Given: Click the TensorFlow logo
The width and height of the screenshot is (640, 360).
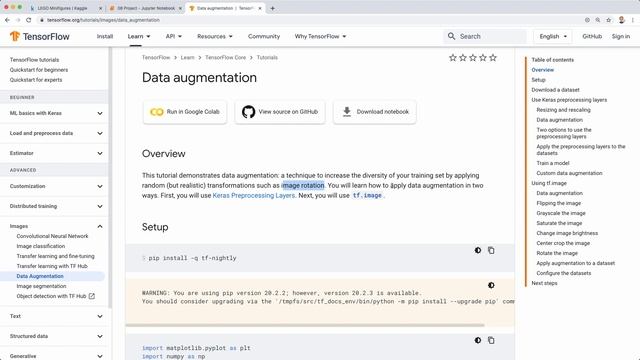Looking at the screenshot, I should tap(40, 36).
